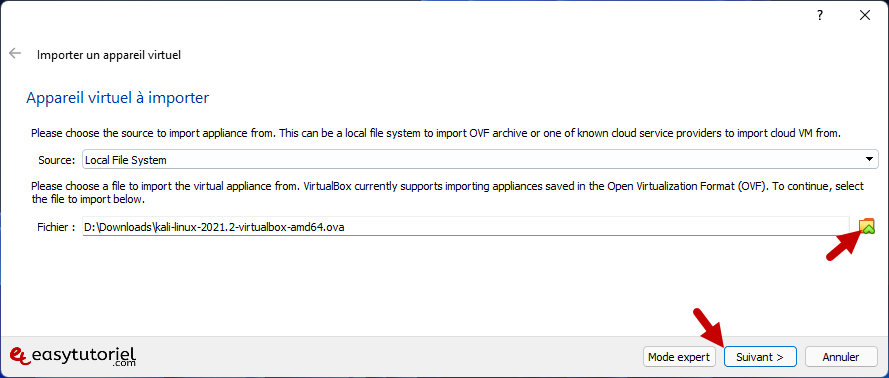
Task: Continue with the Suivant button
Action: coord(760,357)
